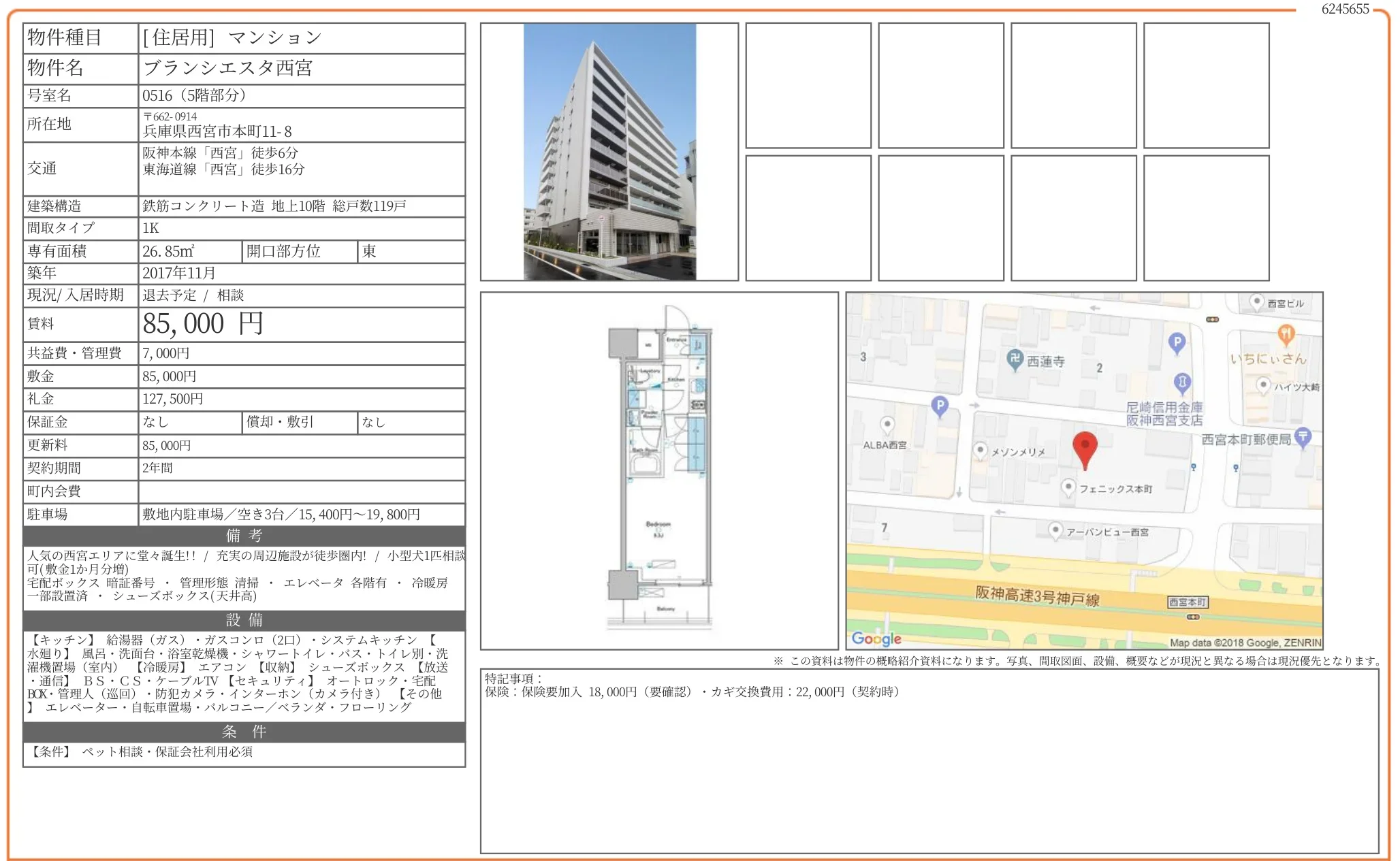Viewport: 1400px width, 861px height.
Task: Click the 西宮ビル place marker
Action: pos(1256,302)
